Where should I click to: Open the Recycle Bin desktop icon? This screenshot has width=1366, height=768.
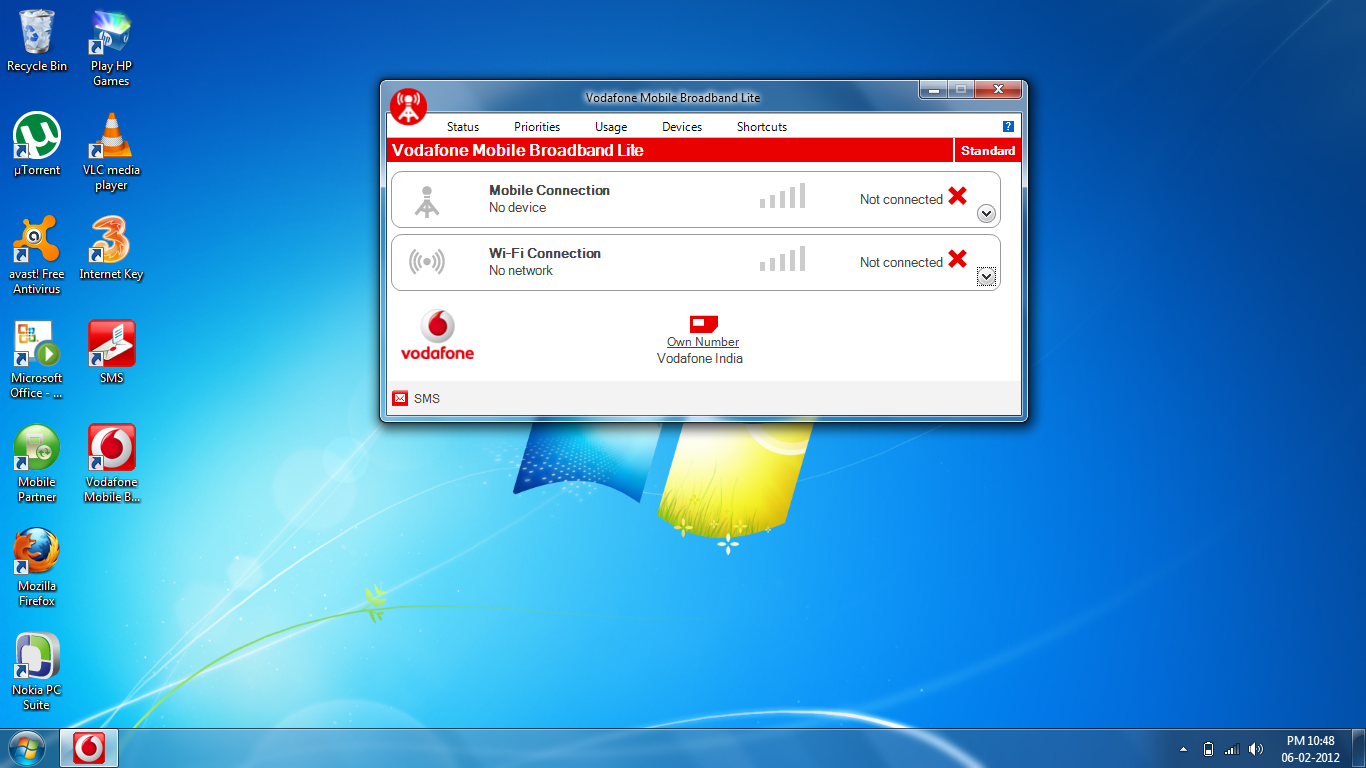tap(37, 41)
